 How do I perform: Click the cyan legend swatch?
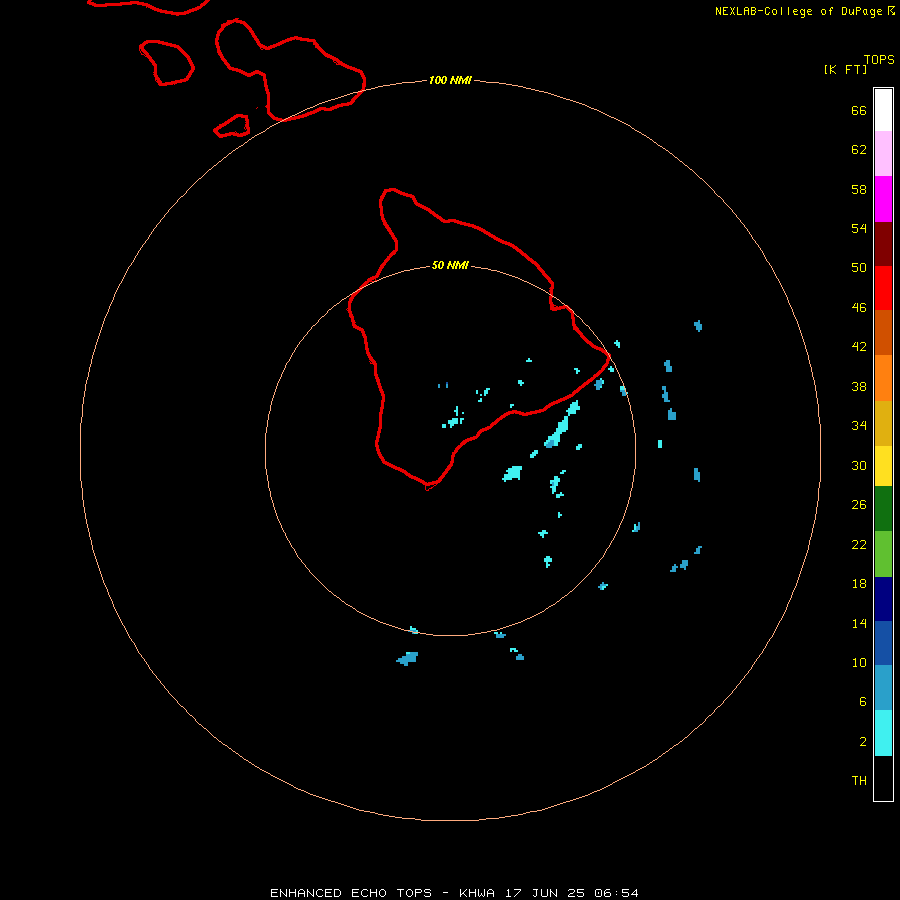pyautogui.click(x=883, y=733)
